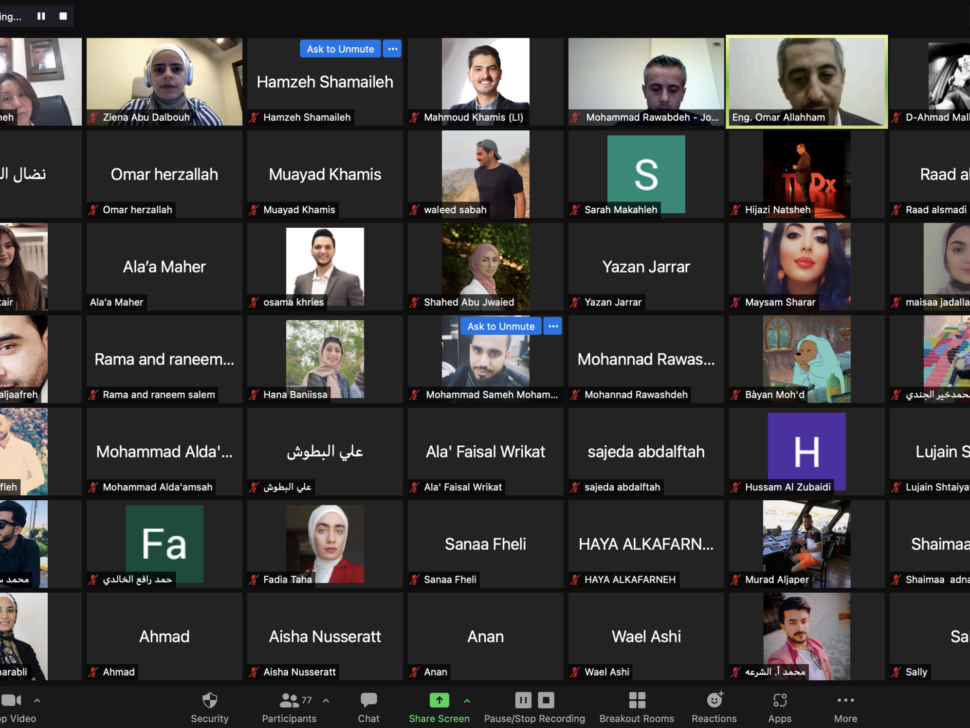Toggle the Video camera button
The width and height of the screenshot is (970, 728).
(11, 700)
